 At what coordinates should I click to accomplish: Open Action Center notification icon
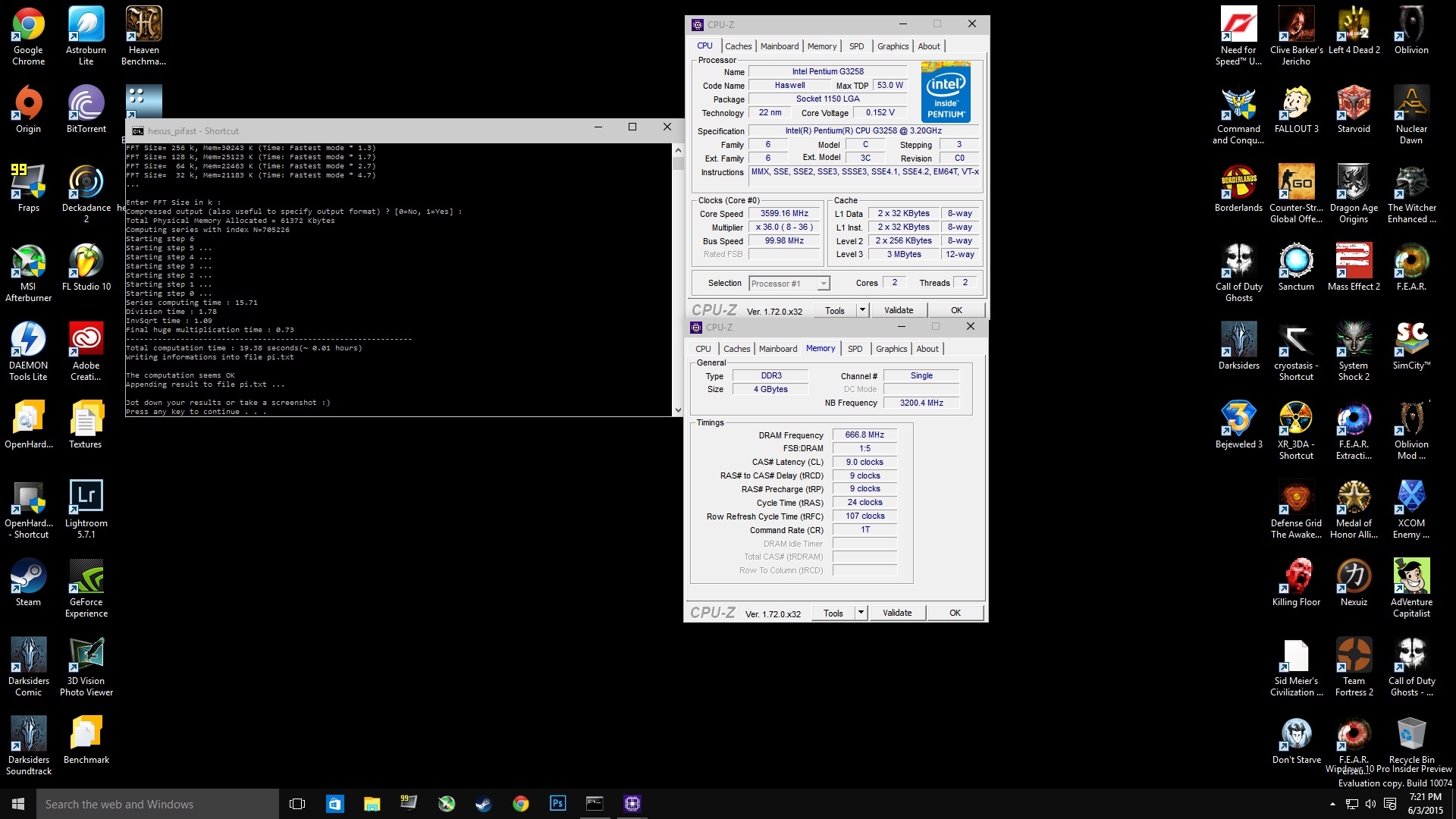1389,804
